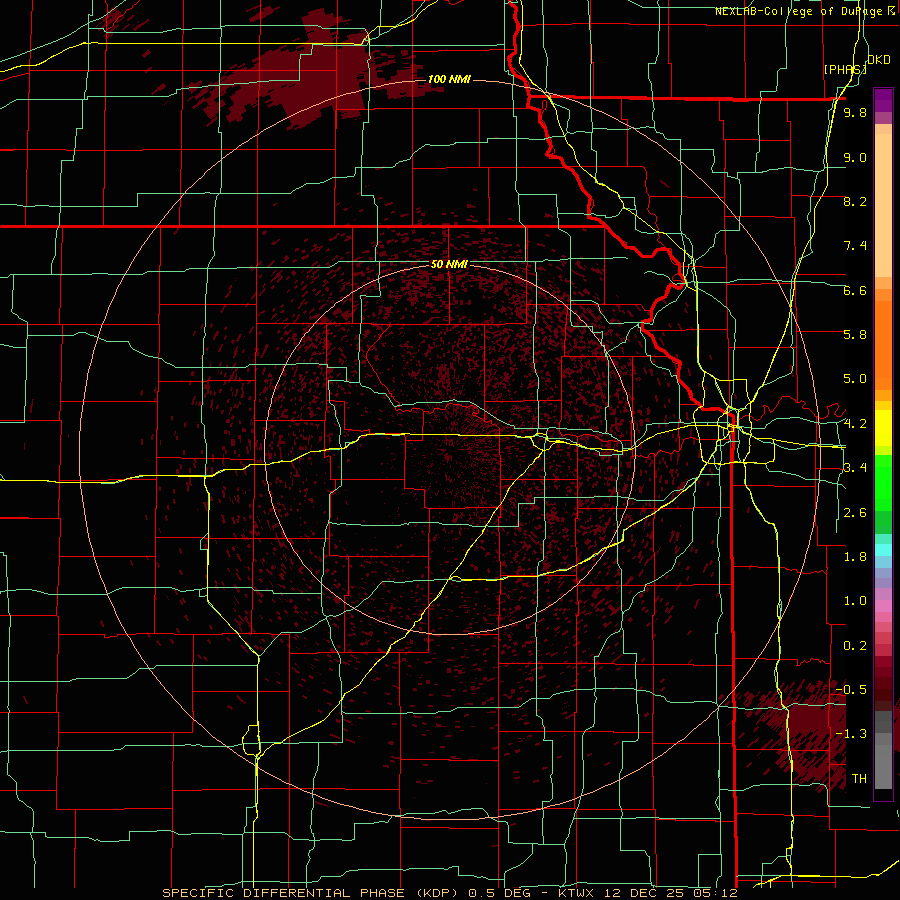Click the -0.5 scale value

(x=851, y=690)
